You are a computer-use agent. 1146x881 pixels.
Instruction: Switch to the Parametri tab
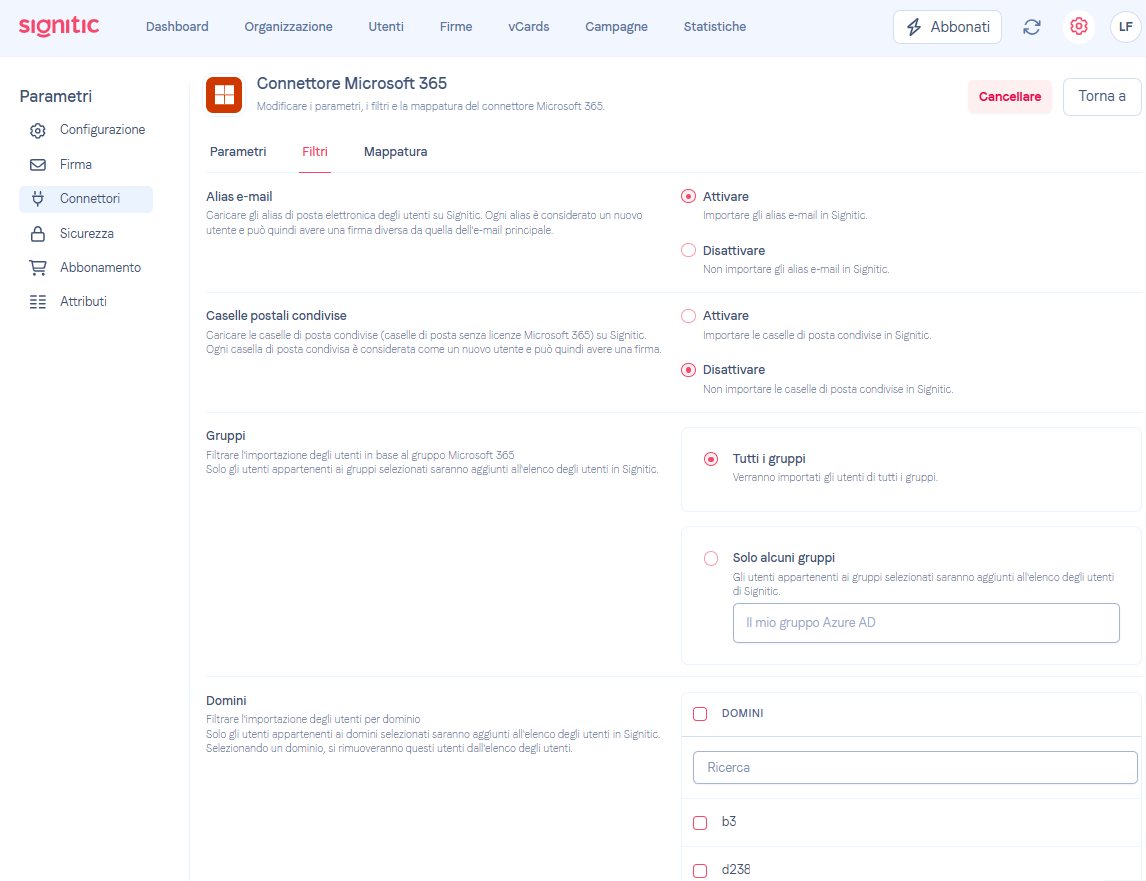(x=238, y=152)
